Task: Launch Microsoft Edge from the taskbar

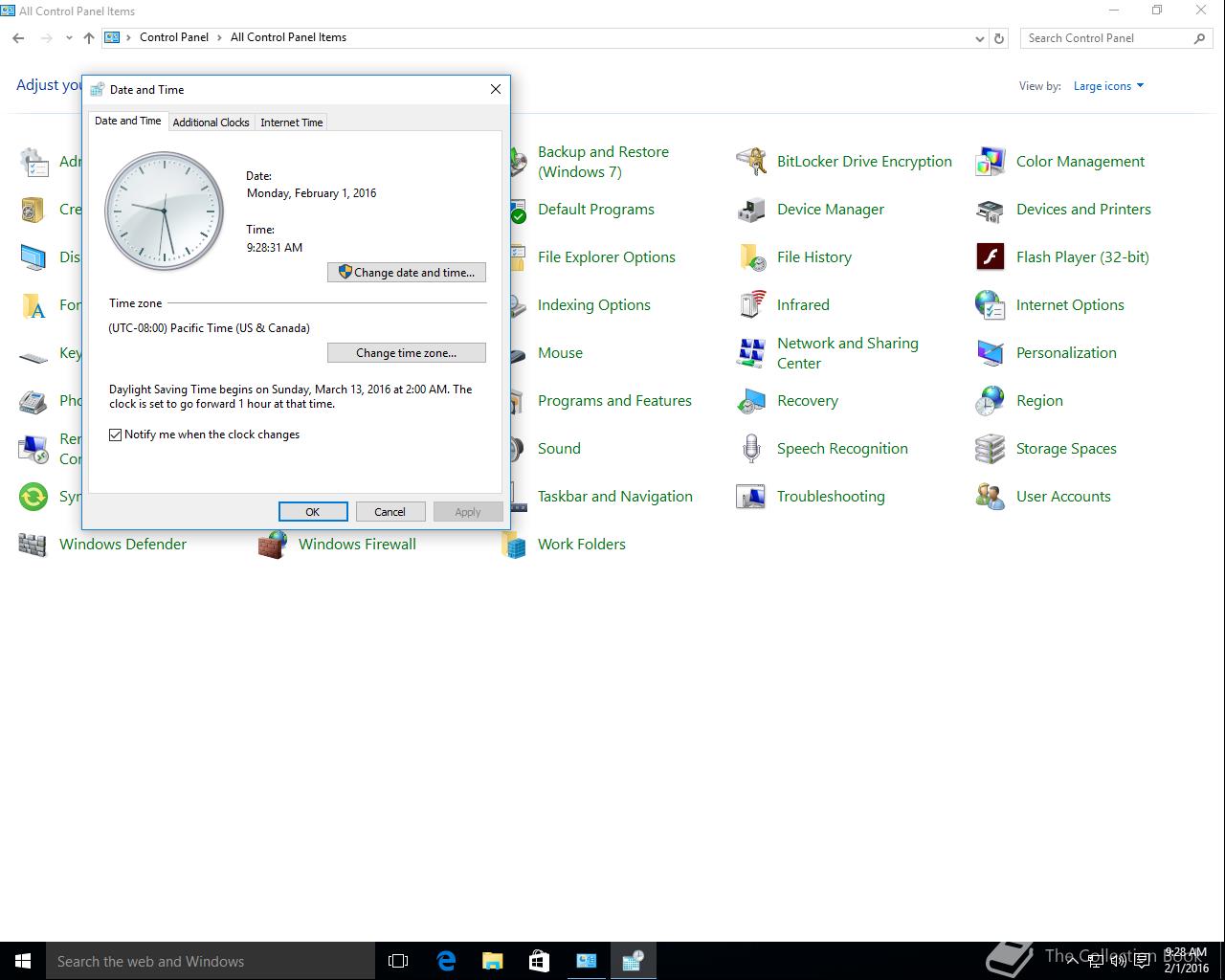Action: click(446, 961)
